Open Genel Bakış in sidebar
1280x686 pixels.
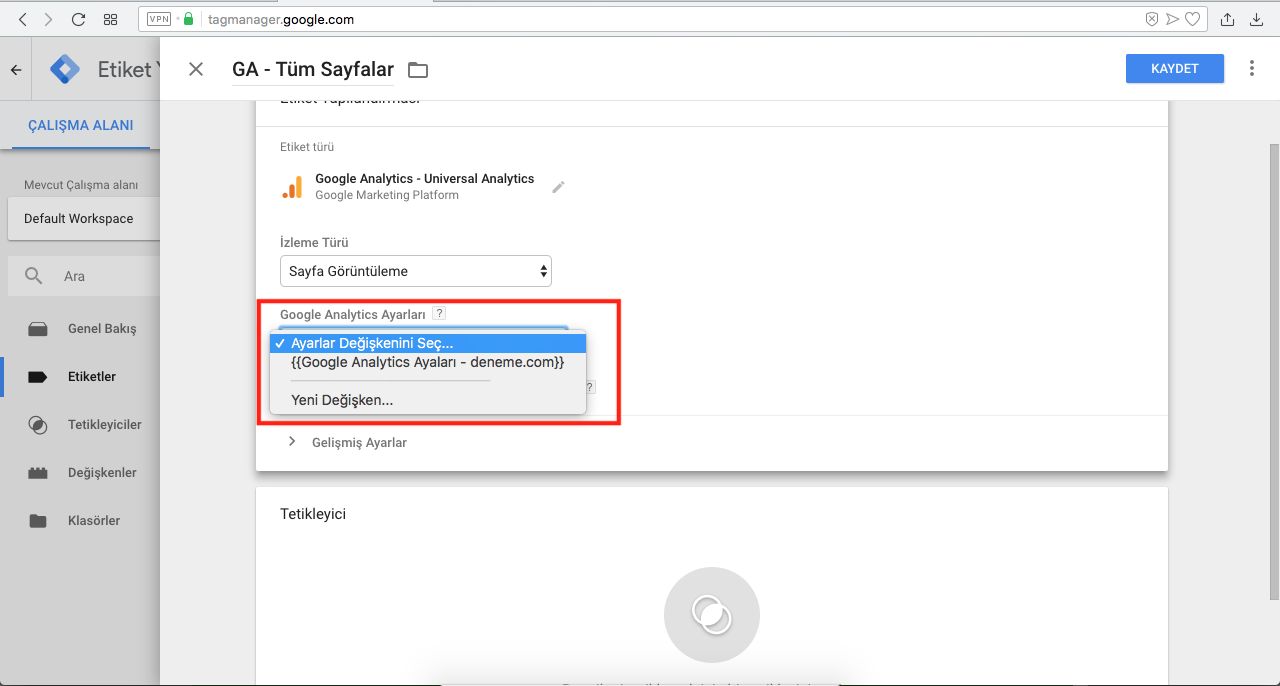point(80,329)
